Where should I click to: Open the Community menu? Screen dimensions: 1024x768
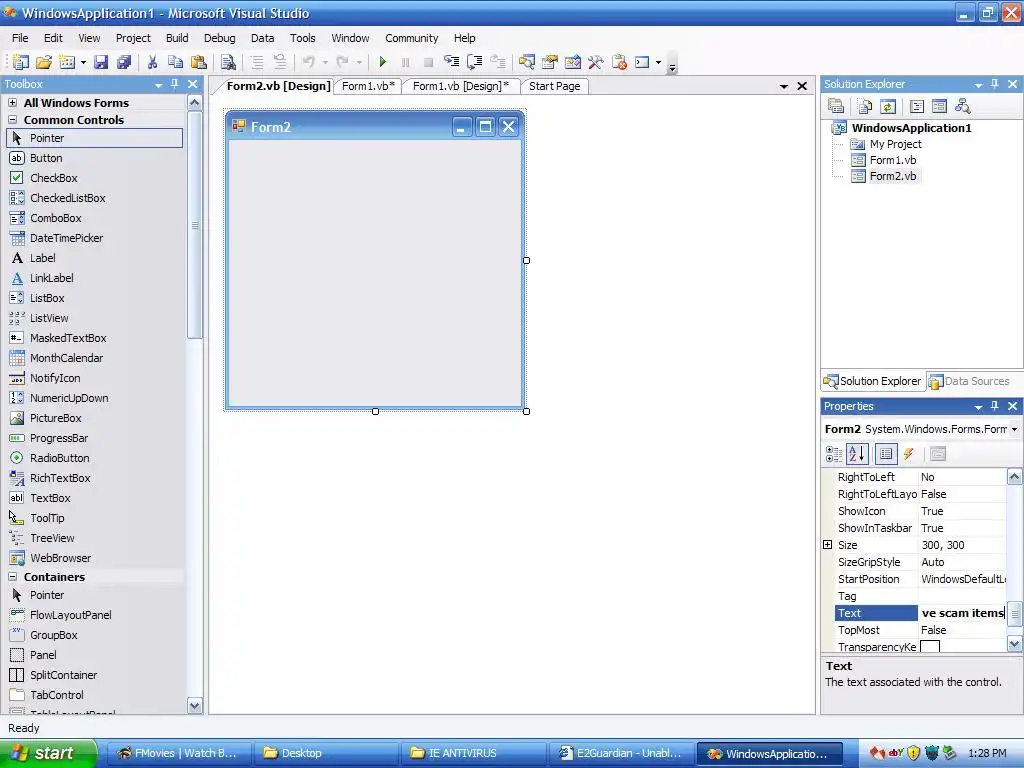(x=411, y=38)
